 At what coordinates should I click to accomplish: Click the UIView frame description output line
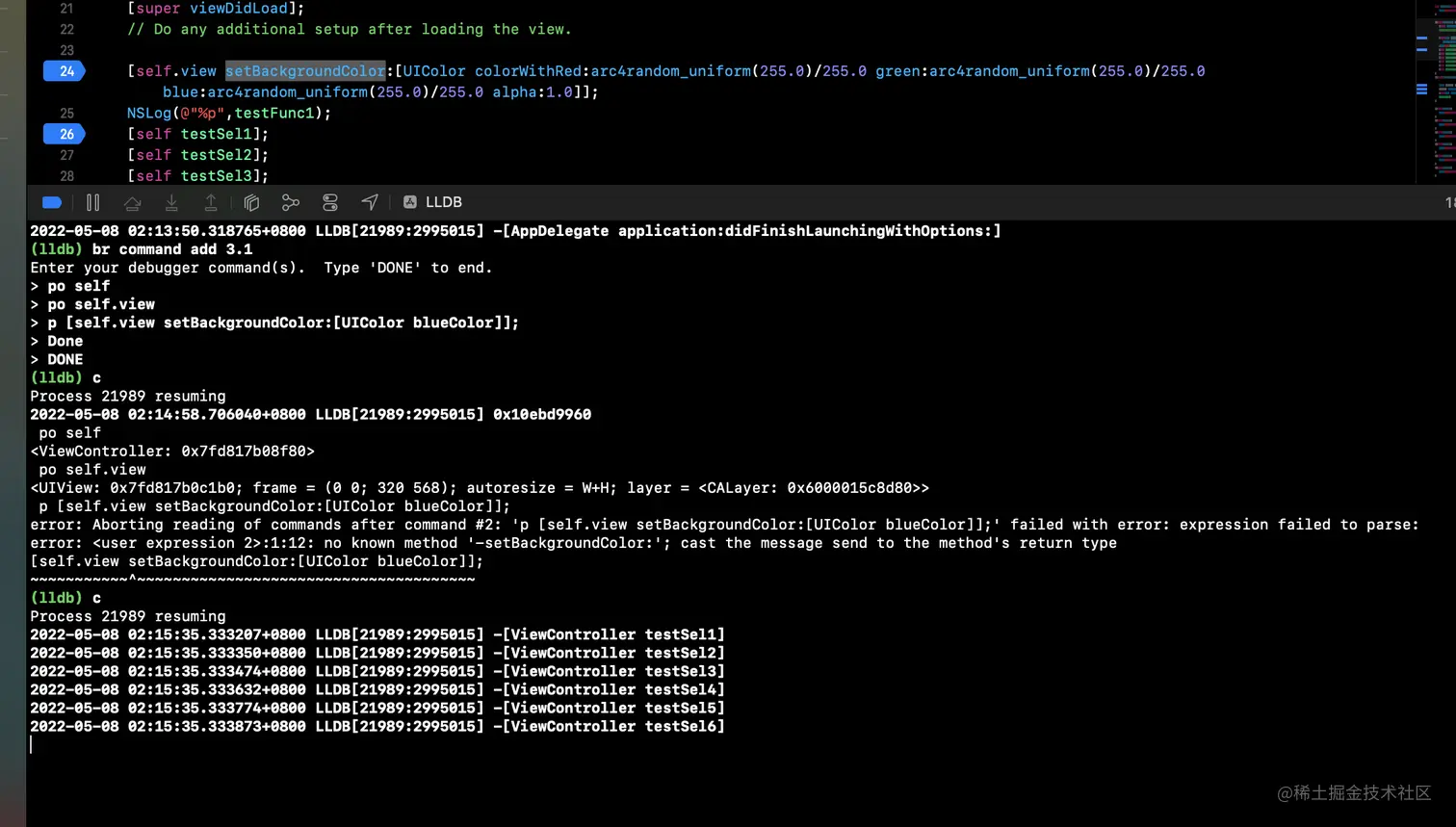(x=480, y=488)
